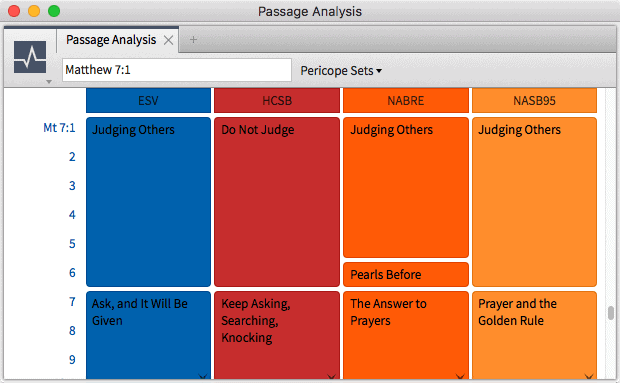Viewport: 620px width, 383px height.
Task: Click the vertical scrollbar thumb
Action: [611, 313]
